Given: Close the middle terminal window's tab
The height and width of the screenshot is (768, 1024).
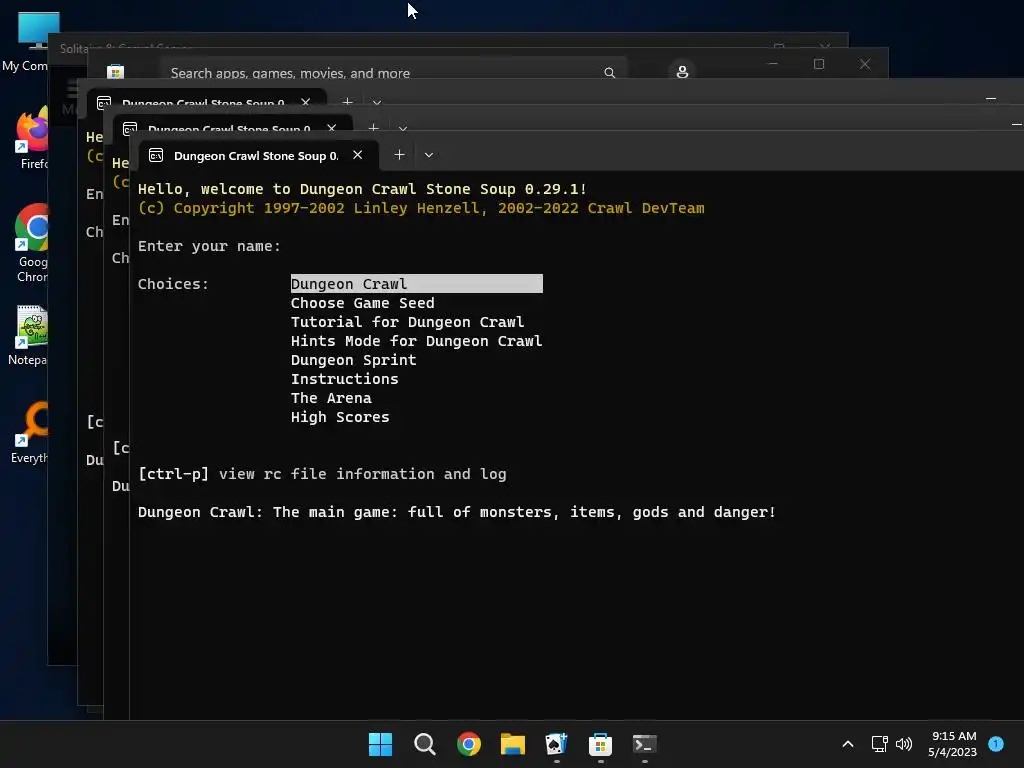Looking at the screenshot, I should (x=332, y=128).
